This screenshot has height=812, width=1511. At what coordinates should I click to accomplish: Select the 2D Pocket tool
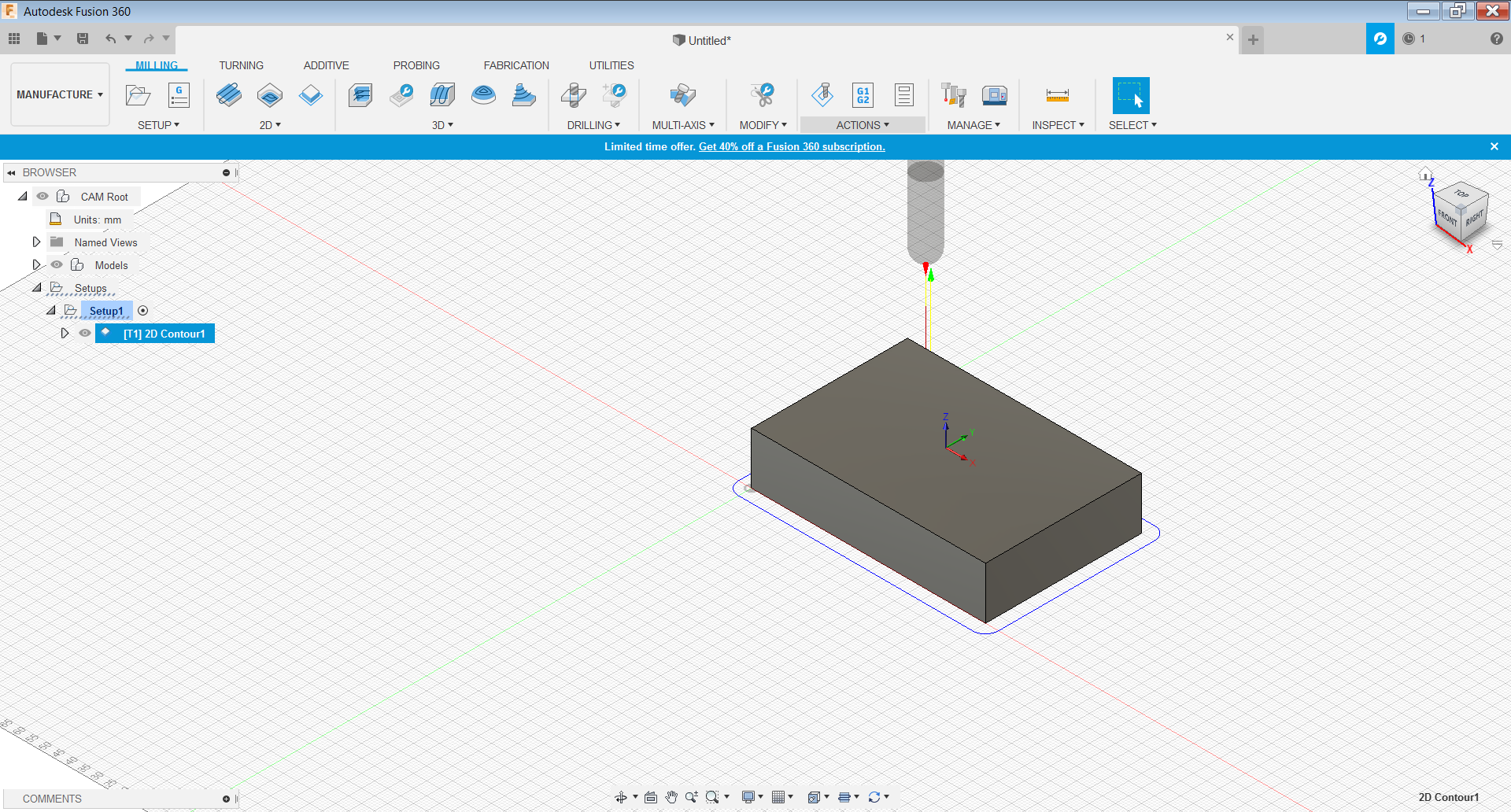tap(270, 95)
